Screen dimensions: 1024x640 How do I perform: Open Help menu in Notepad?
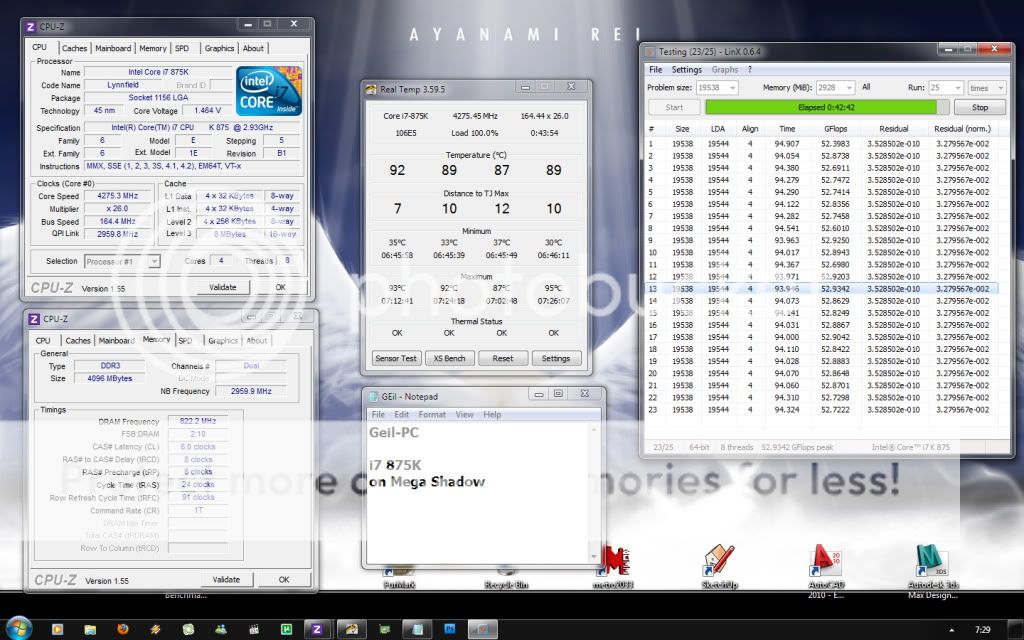point(492,415)
